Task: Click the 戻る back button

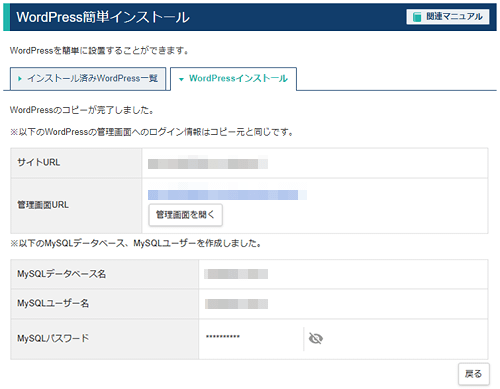Action: 474,374
